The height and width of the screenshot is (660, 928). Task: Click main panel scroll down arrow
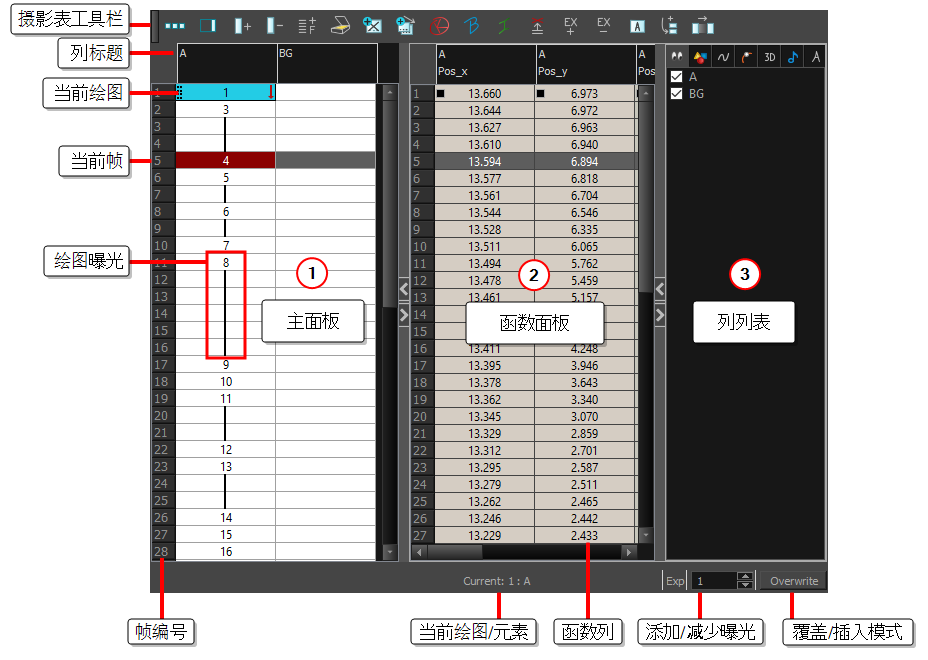click(x=389, y=552)
